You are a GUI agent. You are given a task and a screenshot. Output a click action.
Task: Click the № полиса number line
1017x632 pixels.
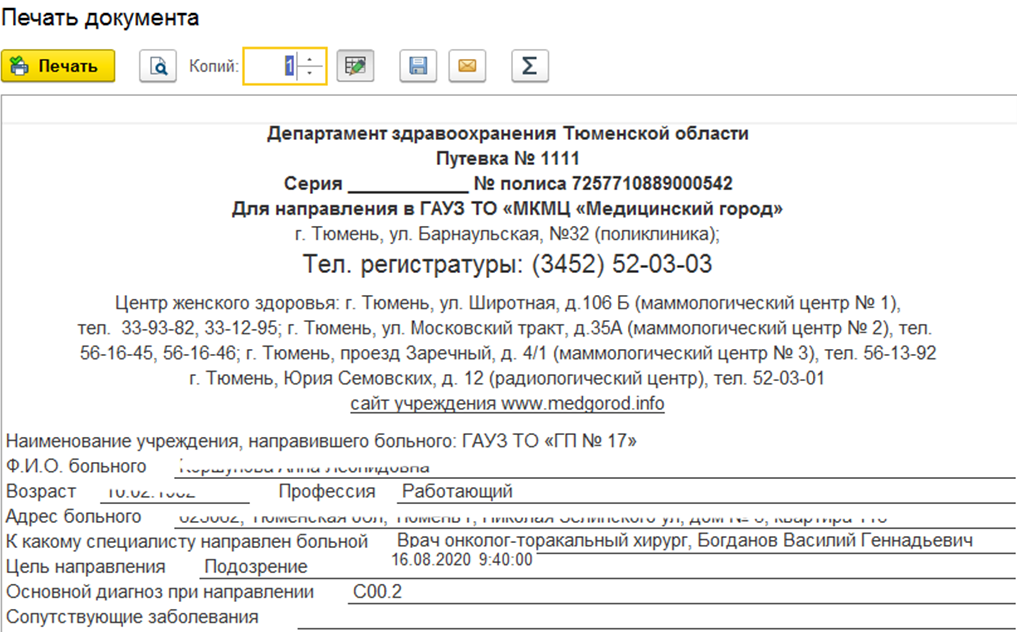point(603,184)
